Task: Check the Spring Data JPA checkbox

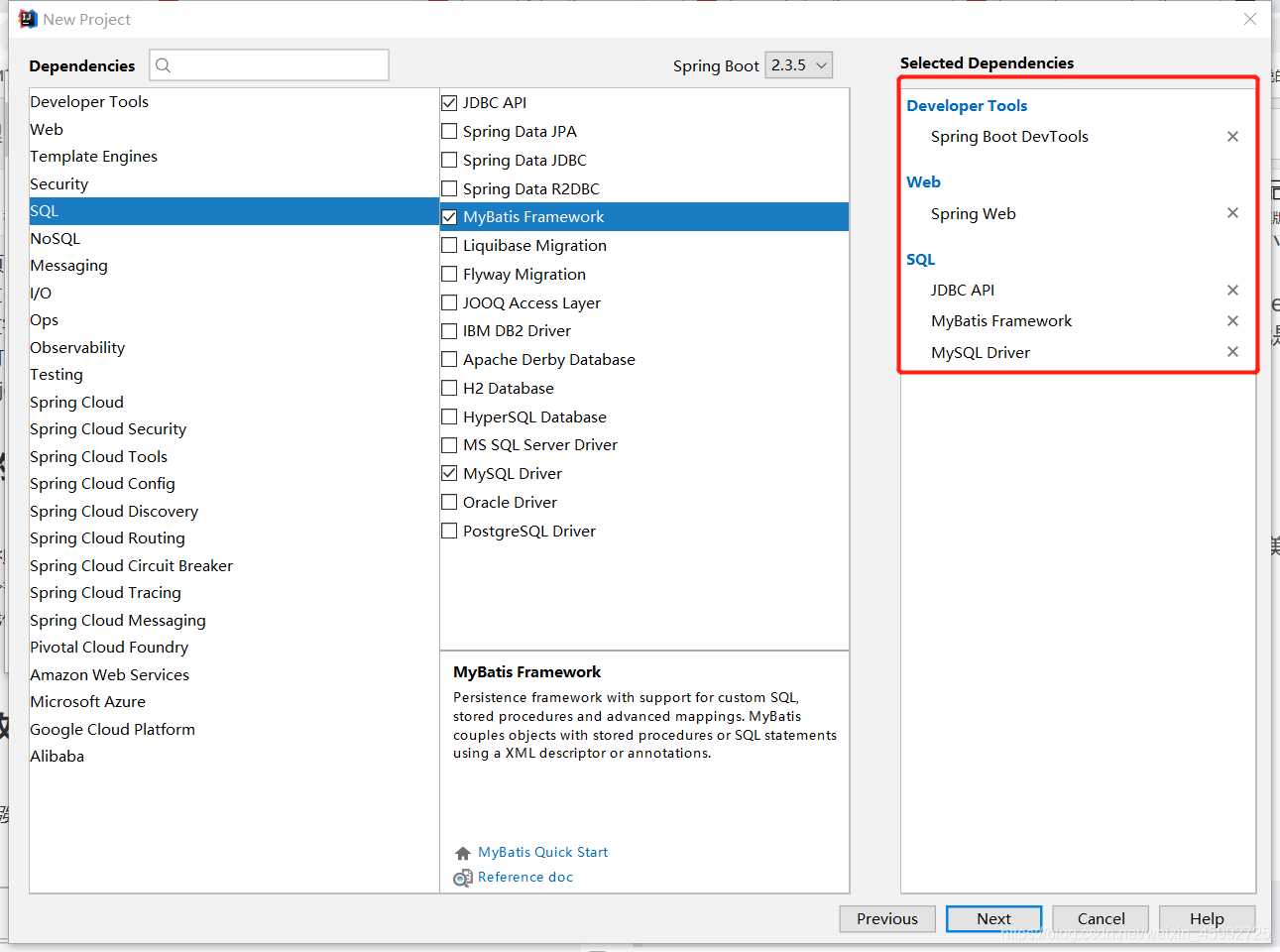Action: tap(449, 131)
